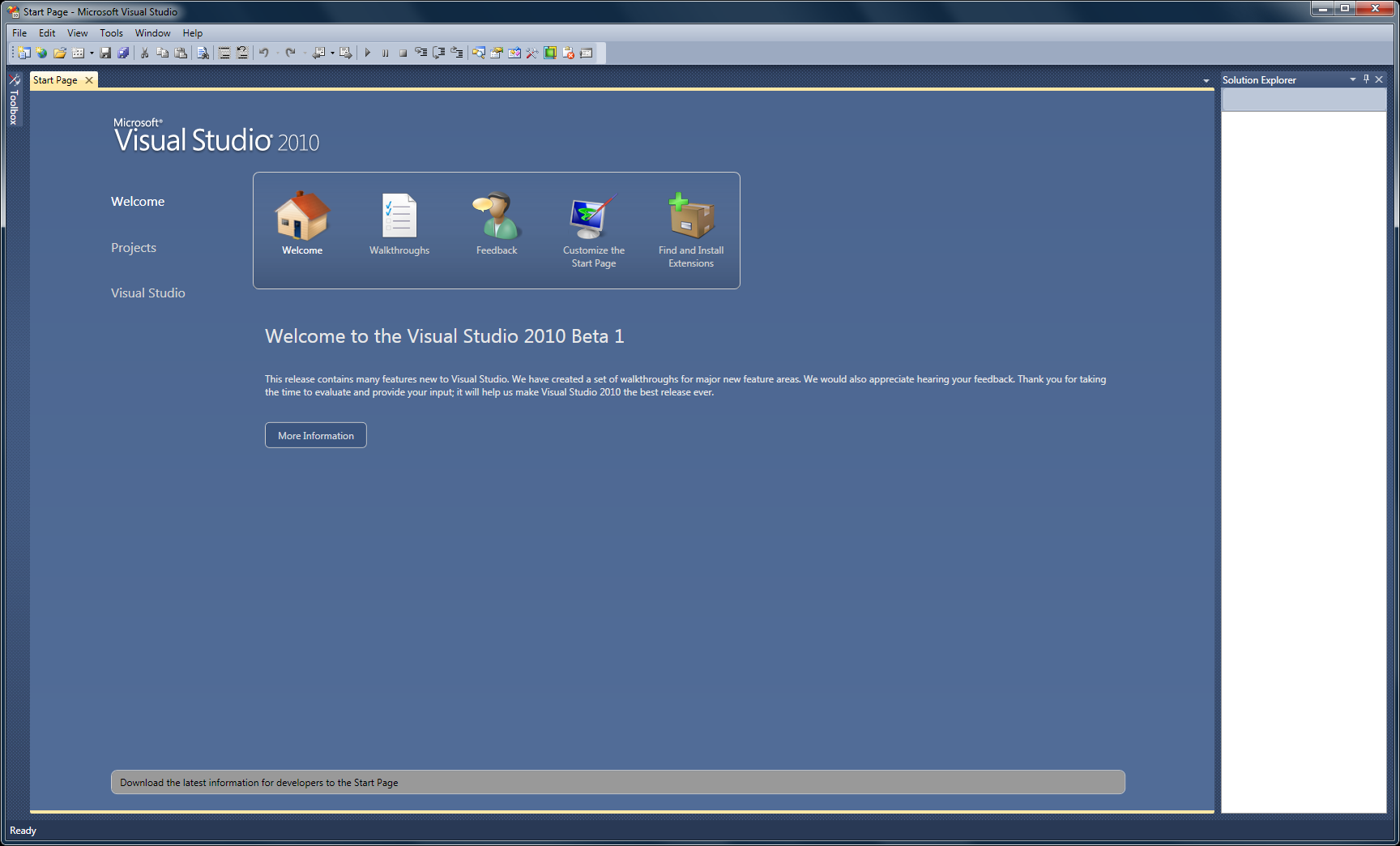1400x846 pixels.
Task: Click the Add New Item toolbar icon
Action: pyautogui.click(x=78, y=53)
